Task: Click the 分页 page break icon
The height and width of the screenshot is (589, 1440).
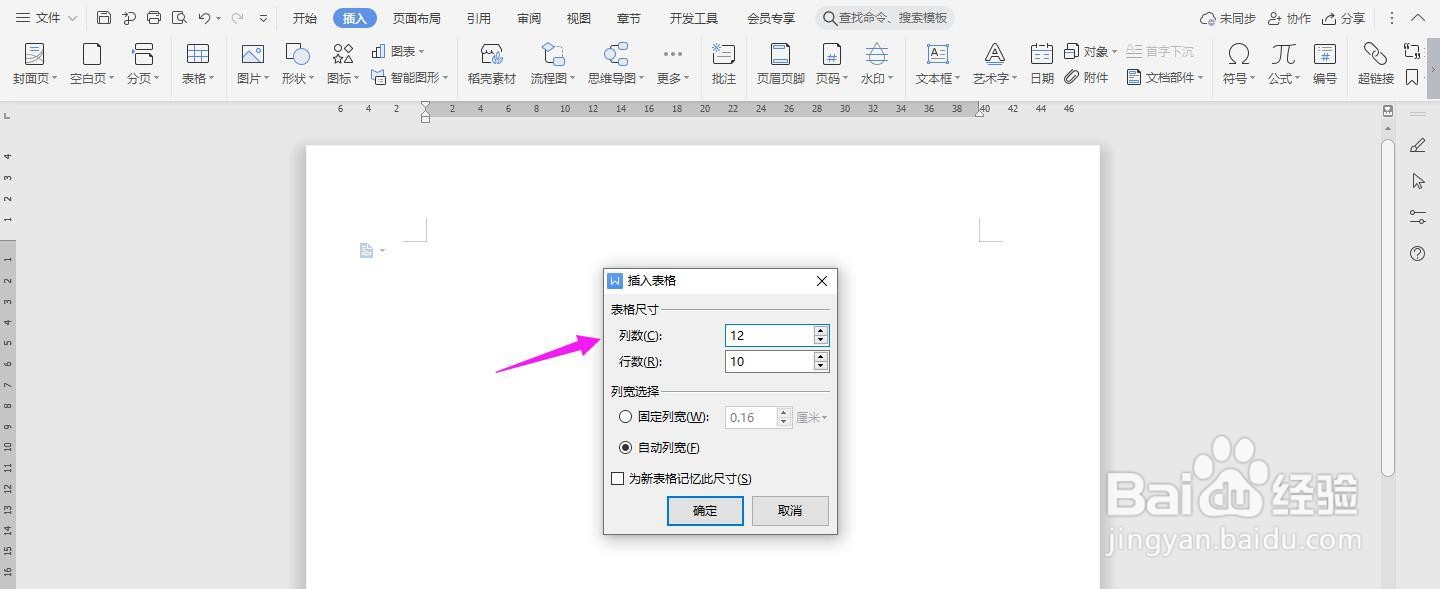Action: [x=143, y=54]
